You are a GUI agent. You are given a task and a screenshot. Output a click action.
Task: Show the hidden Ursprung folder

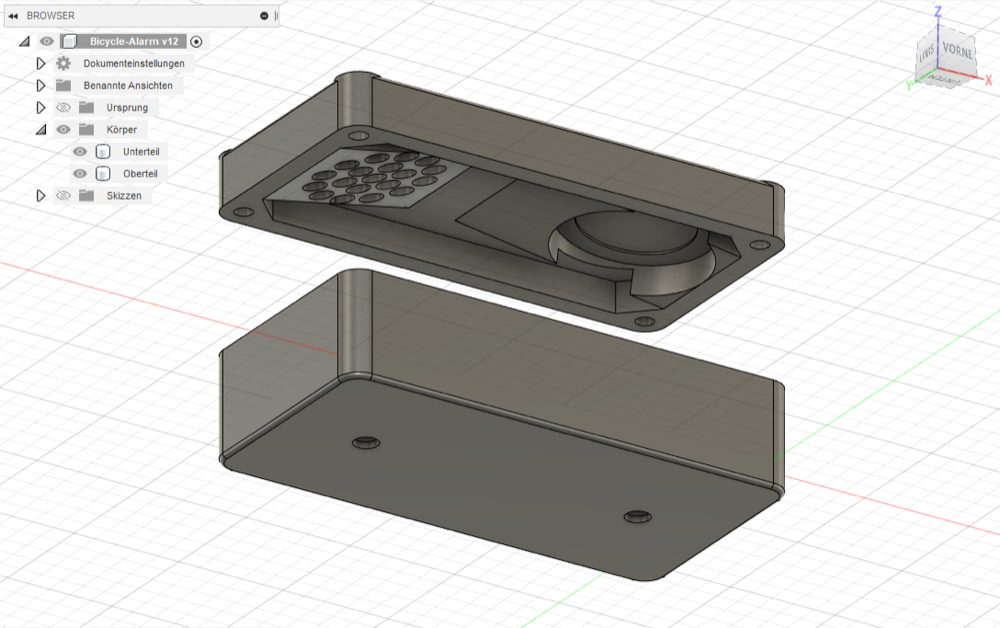click(x=63, y=107)
